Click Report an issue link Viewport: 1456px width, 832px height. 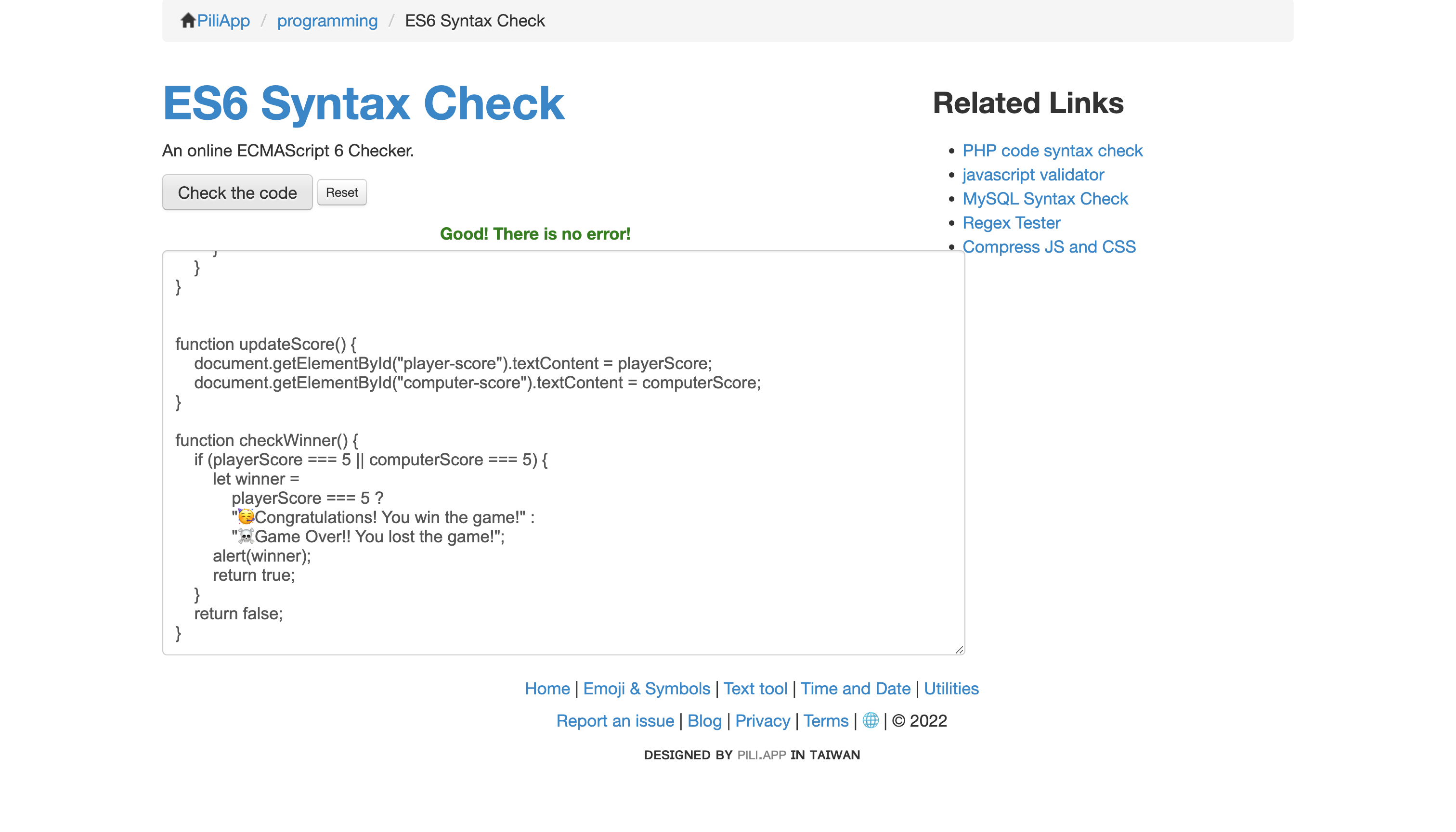pyautogui.click(x=614, y=720)
